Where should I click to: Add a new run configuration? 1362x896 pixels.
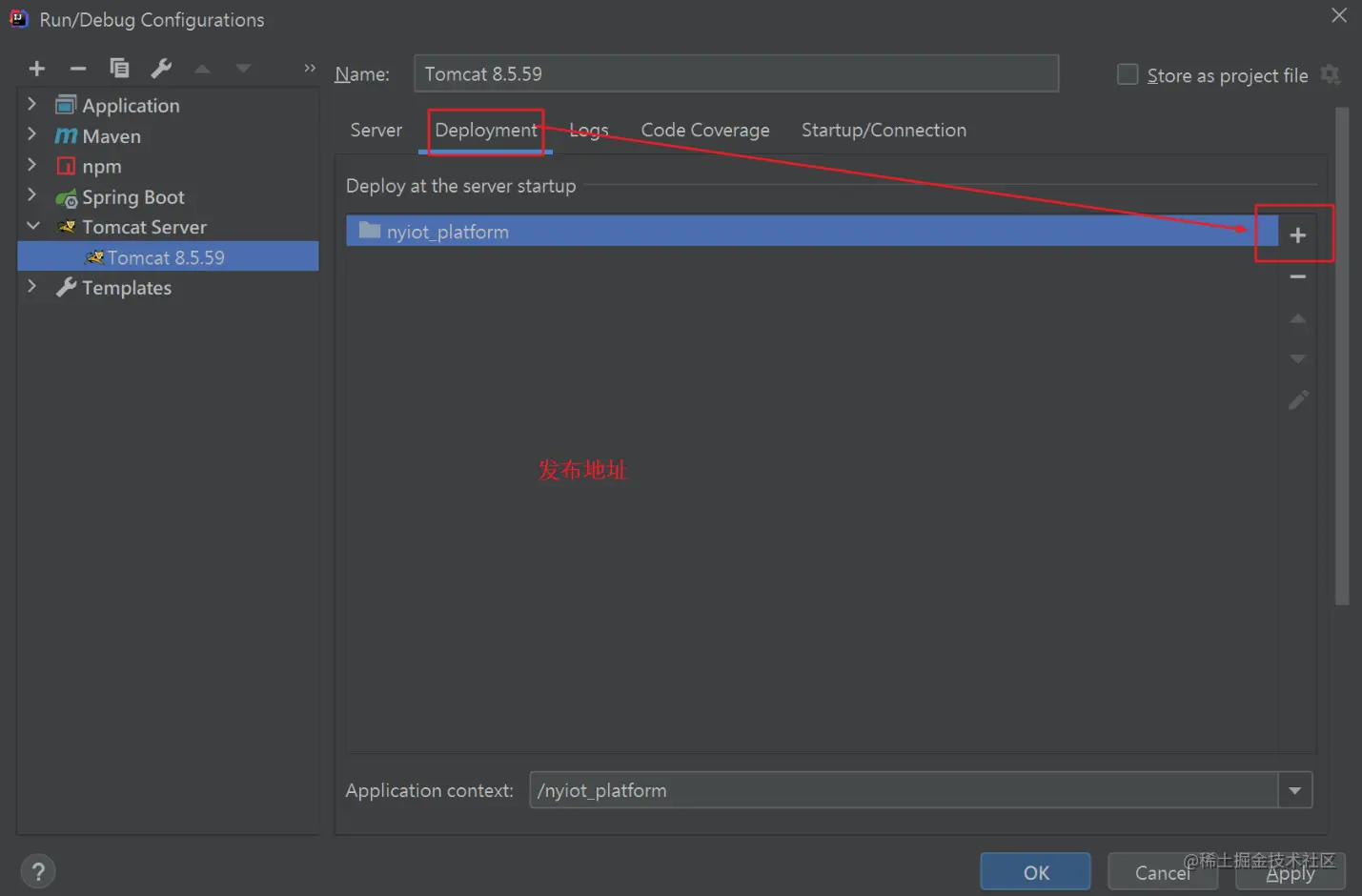(x=37, y=69)
